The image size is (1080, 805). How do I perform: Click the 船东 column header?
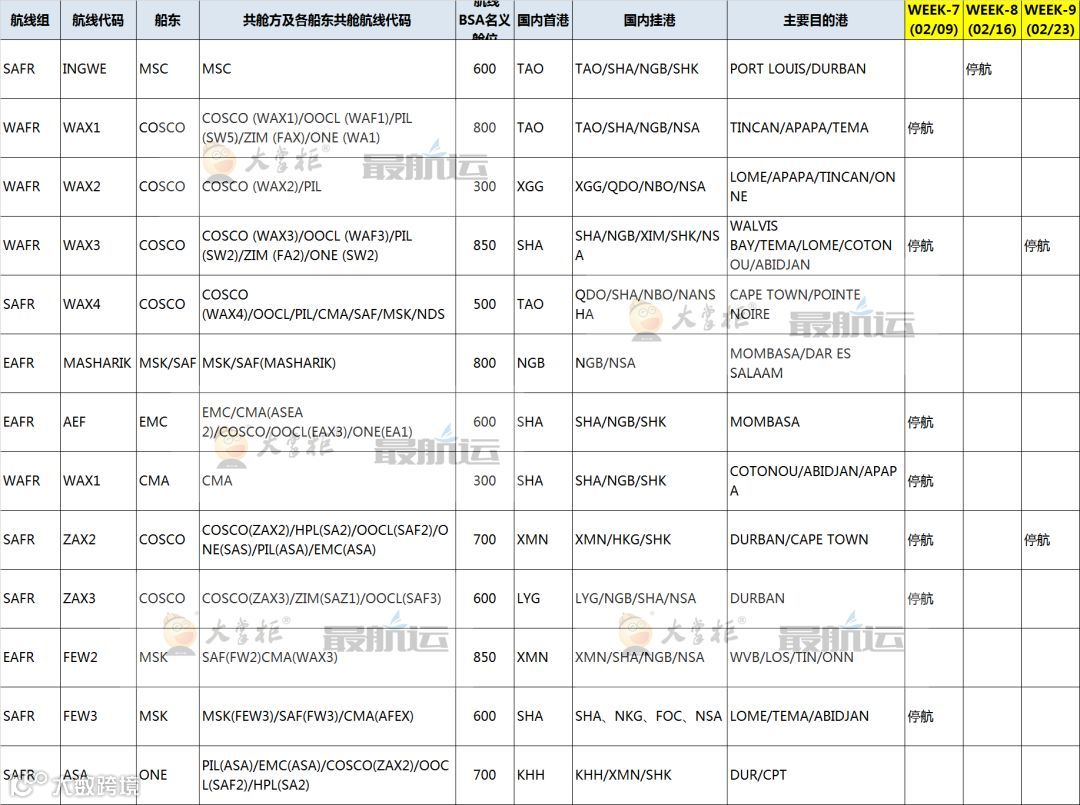pos(167,20)
